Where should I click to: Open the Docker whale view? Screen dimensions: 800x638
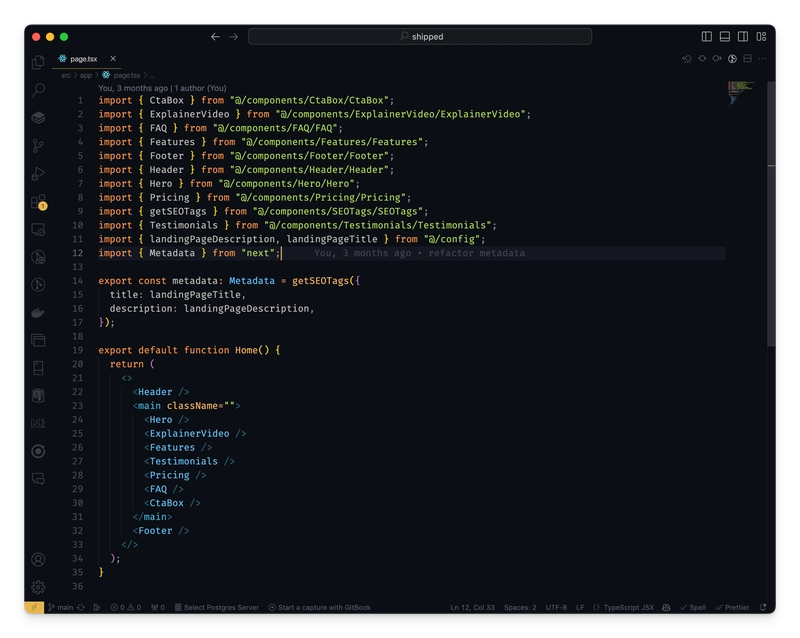point(38,312)
